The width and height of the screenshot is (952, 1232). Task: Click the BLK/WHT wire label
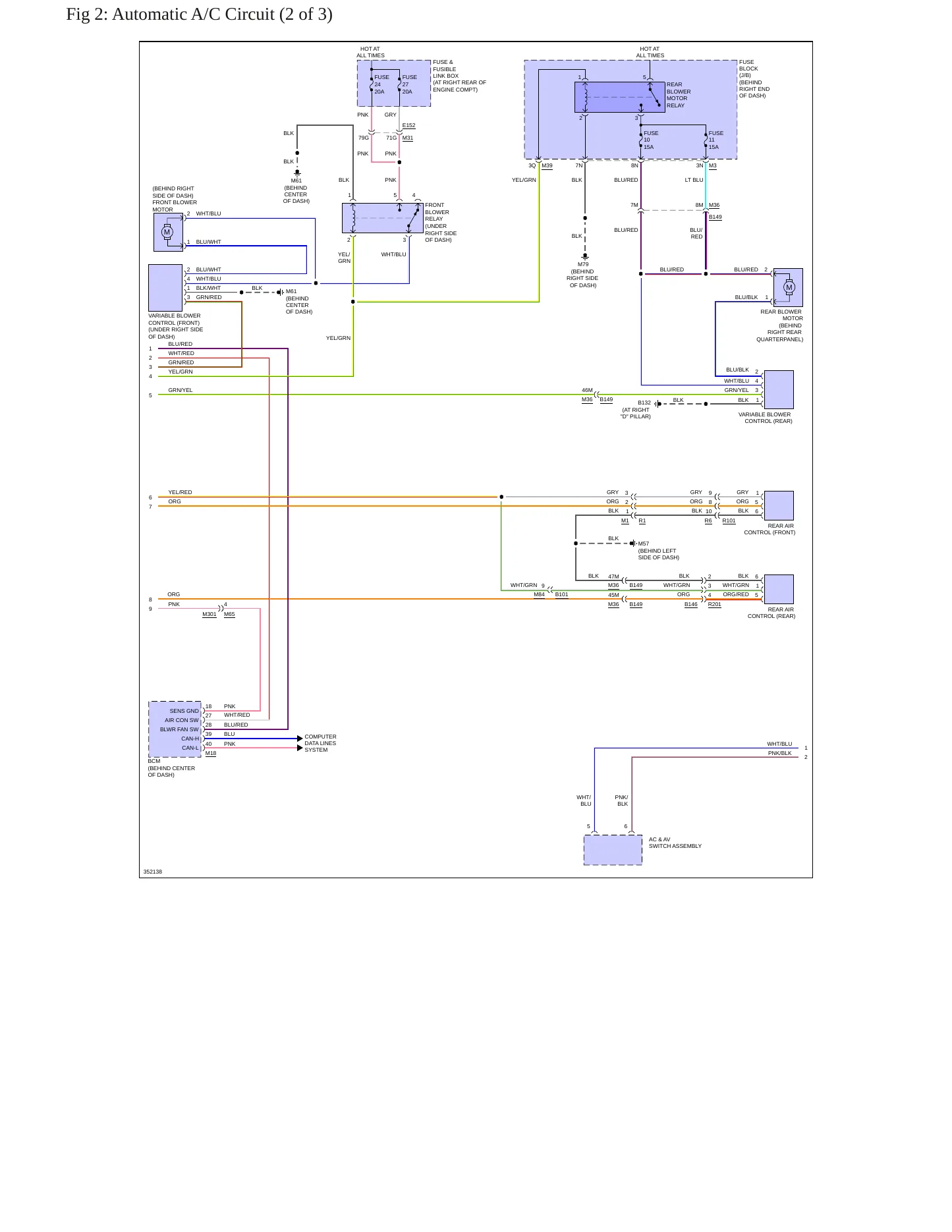pos(208,288)
